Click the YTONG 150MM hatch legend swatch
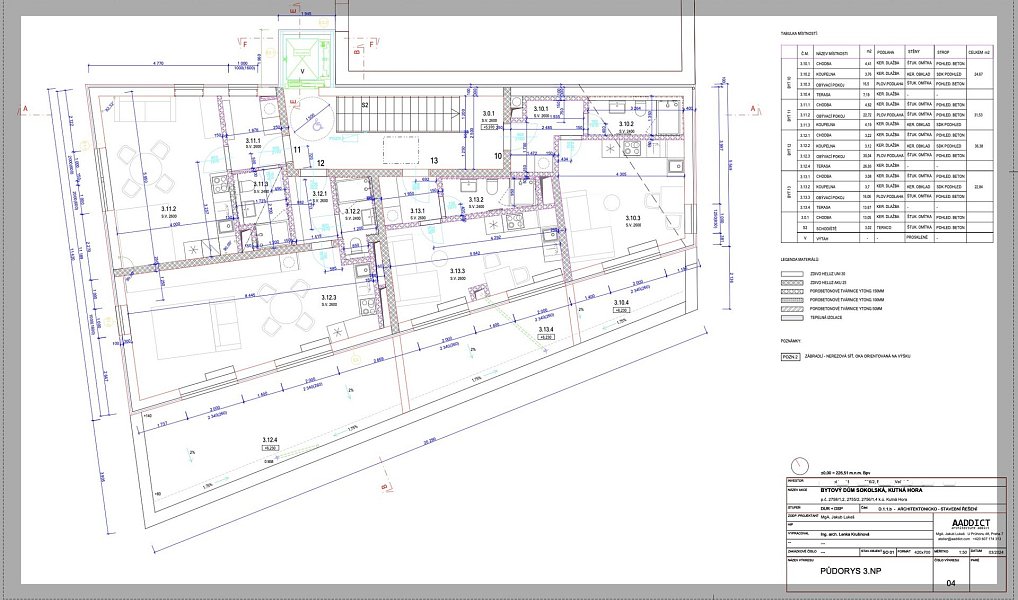1018x600 pixels. click(790, 291)
